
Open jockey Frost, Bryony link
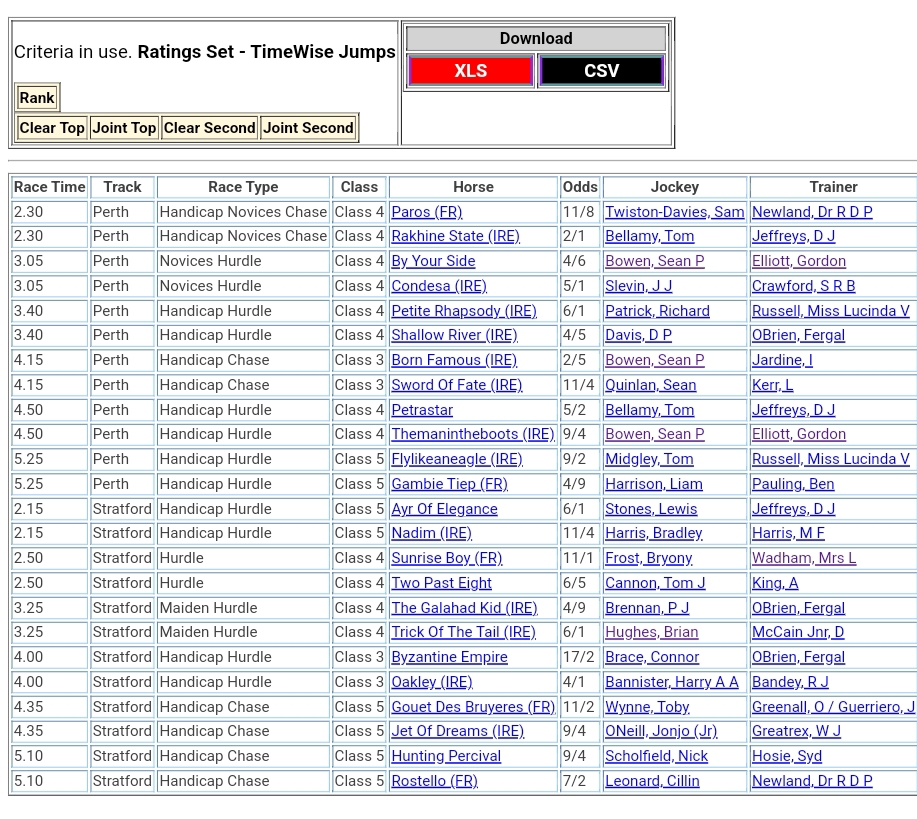coord(648,558)
